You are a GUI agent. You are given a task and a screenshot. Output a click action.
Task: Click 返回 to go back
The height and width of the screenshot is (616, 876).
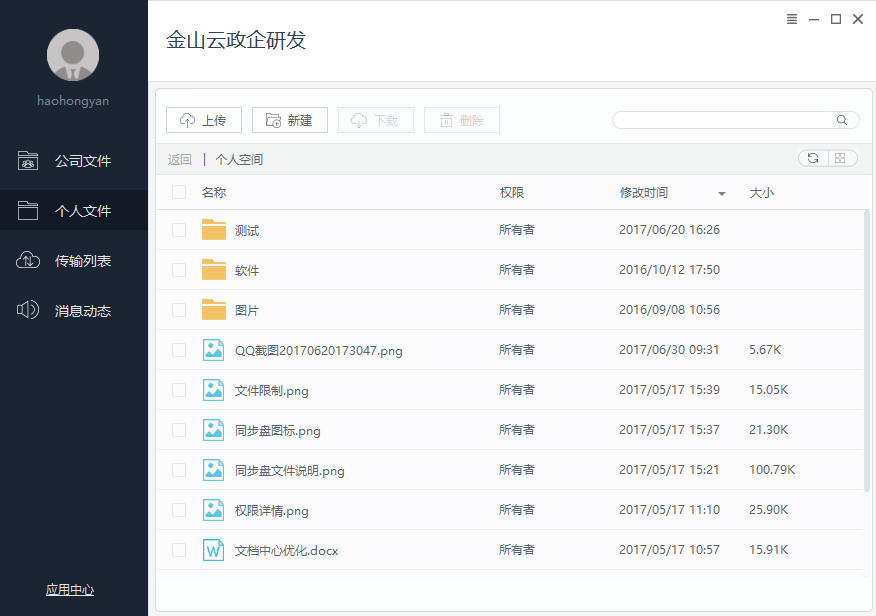(179, 160)
